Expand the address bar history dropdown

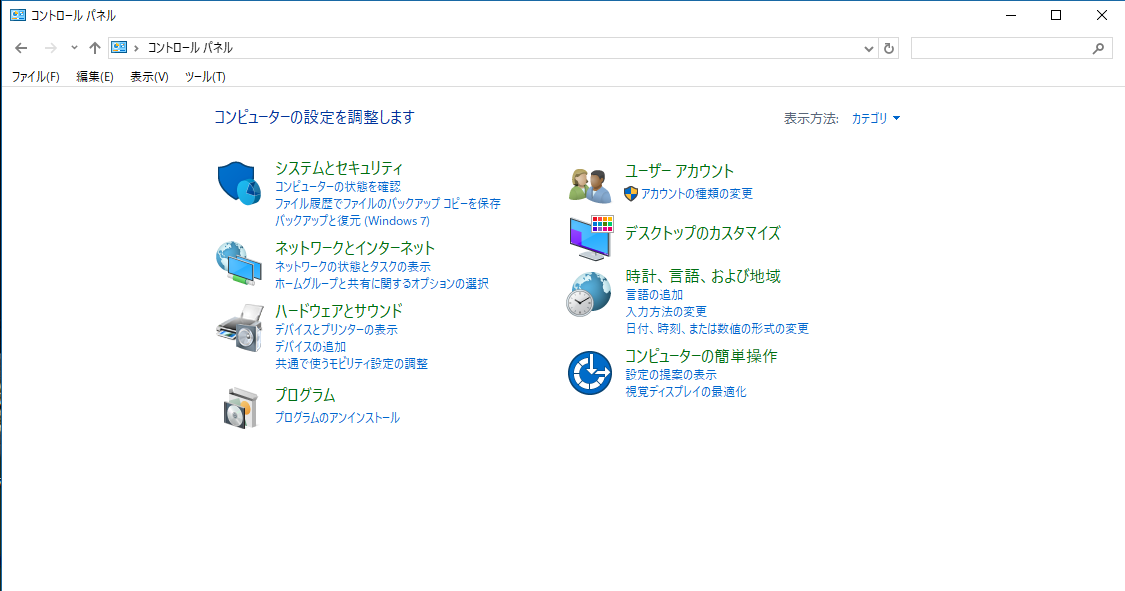(x=868, y=48)
